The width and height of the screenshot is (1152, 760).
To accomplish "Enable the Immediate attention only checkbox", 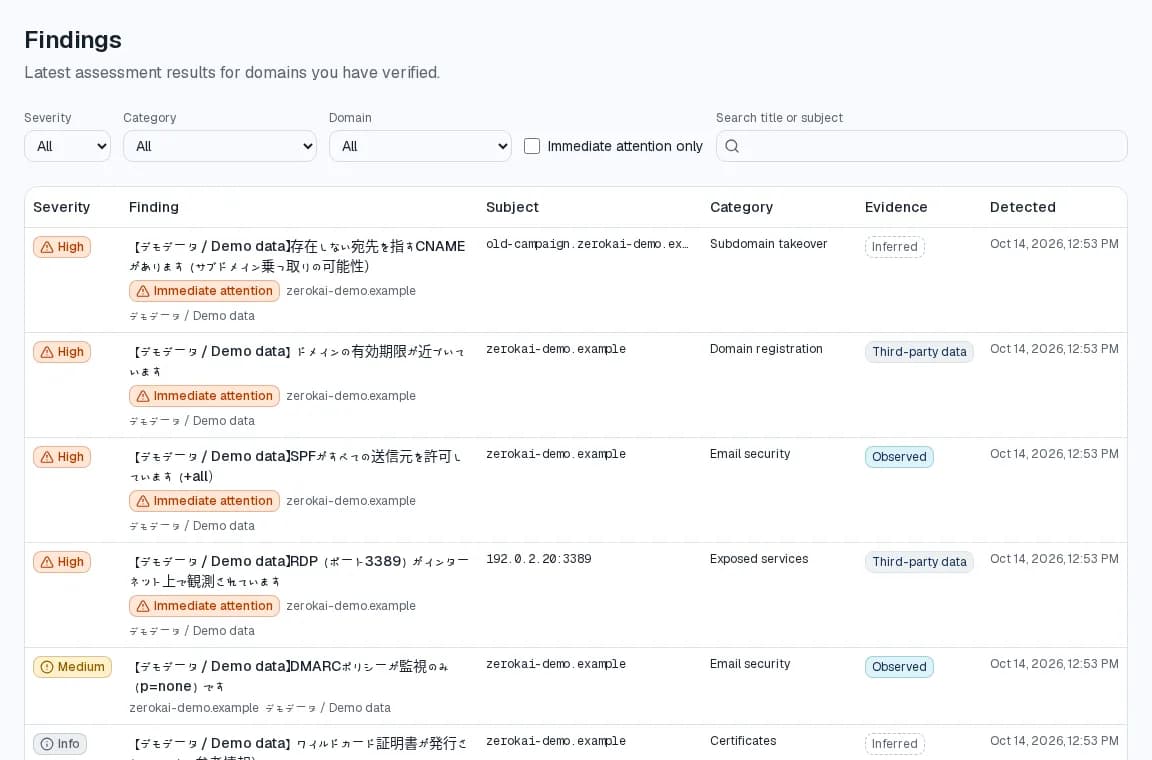I will (532, 146).
